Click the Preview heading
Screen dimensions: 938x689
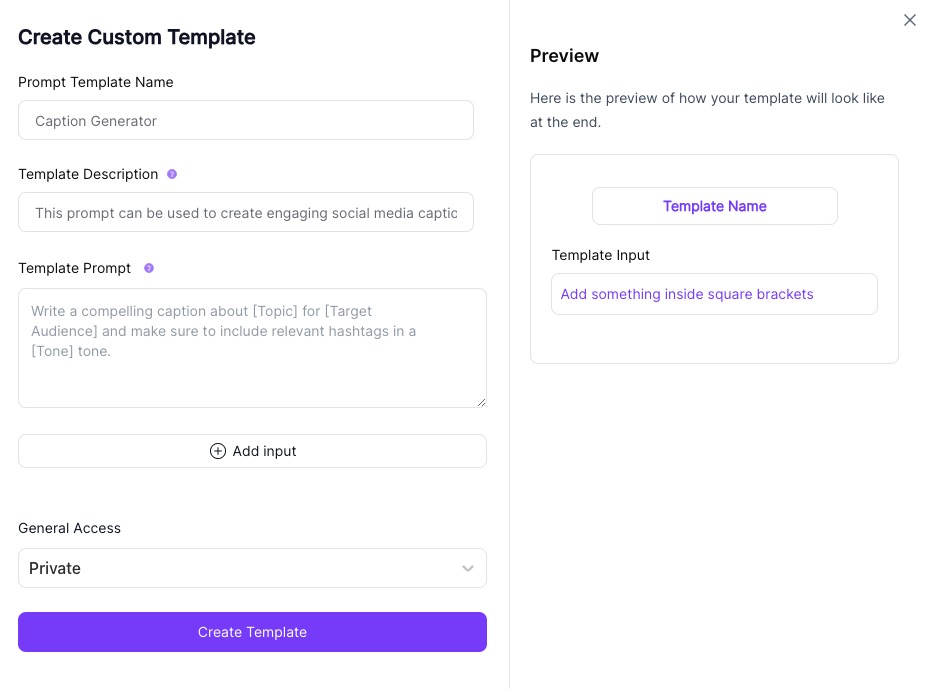[564, 56]
